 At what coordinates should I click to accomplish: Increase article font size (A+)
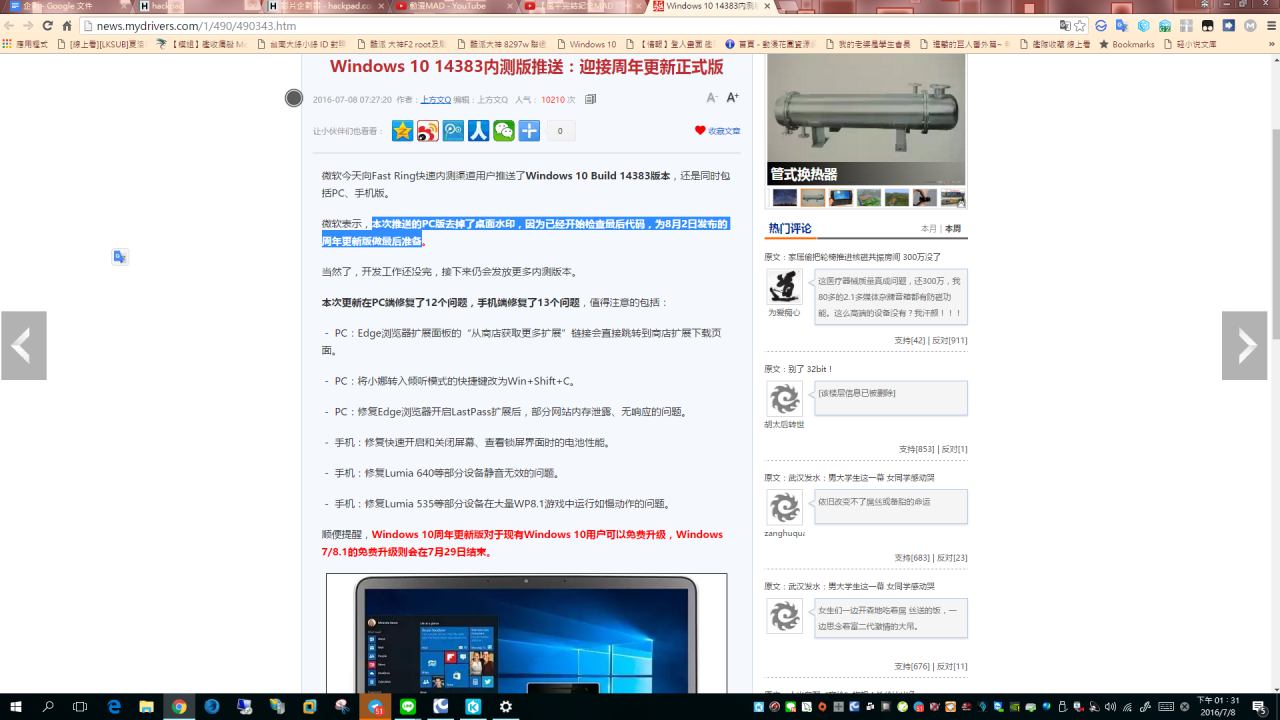[732, 98]
